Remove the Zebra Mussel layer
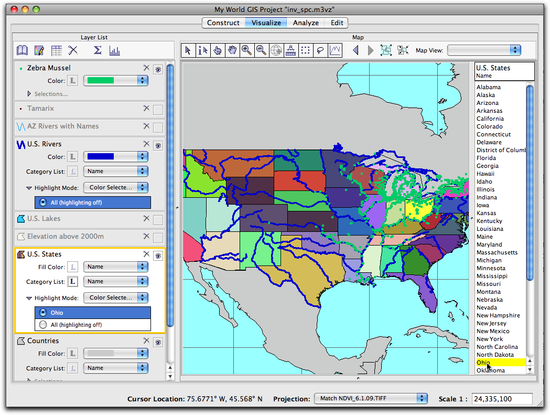 pos(146,68)
